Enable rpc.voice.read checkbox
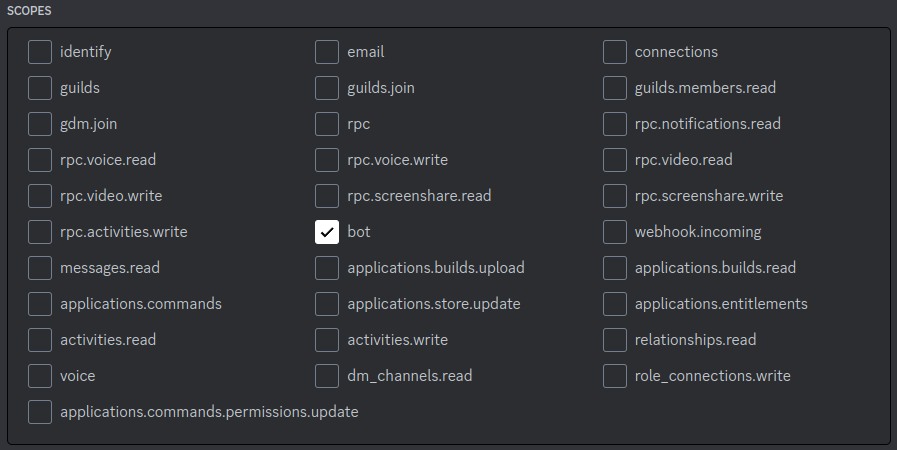This screenshot has height=450, width=897. 40,160
